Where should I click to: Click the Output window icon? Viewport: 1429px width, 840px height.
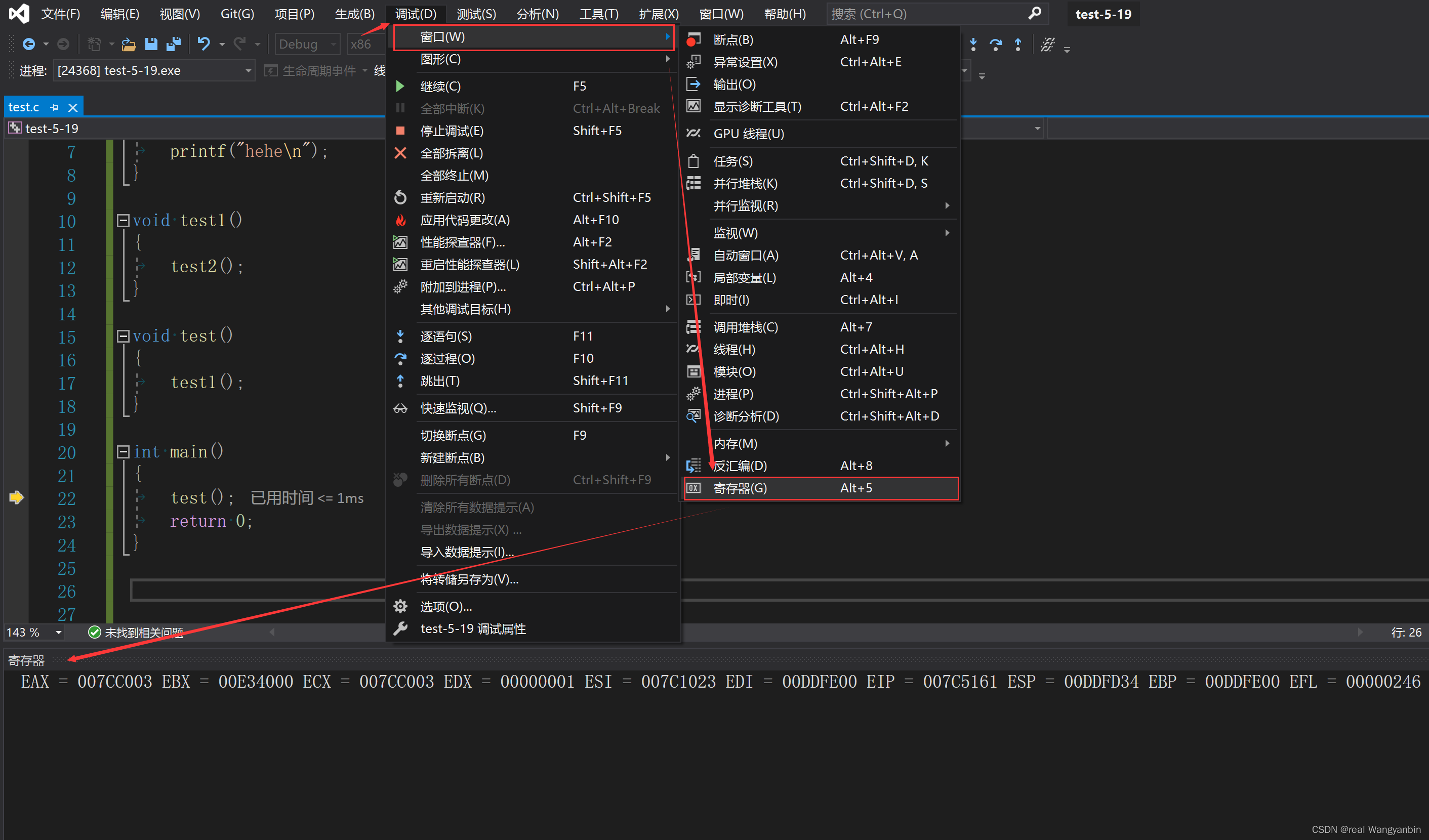693,85
